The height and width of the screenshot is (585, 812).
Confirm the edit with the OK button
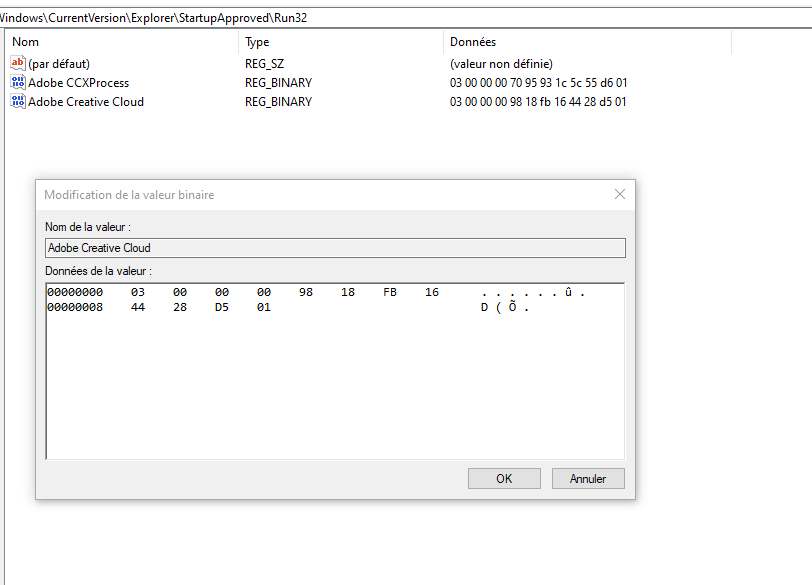pos(504,479)
